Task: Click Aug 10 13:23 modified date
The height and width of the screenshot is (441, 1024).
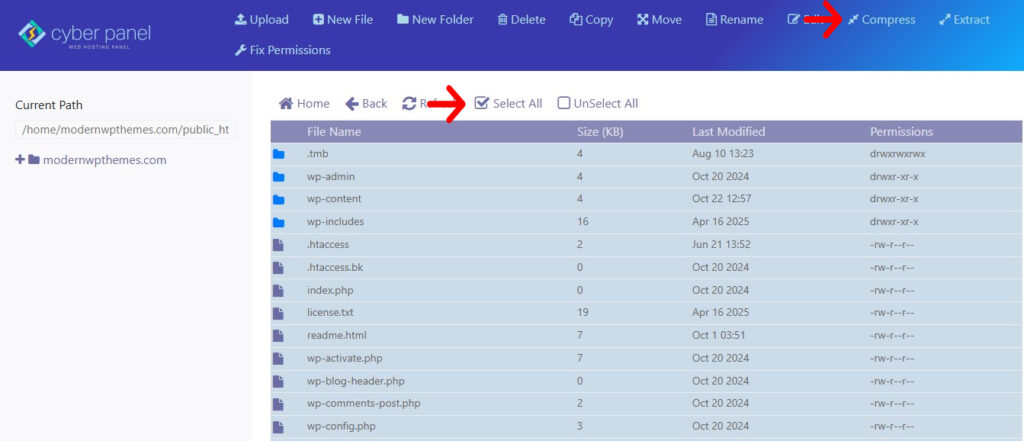Action: 722,154
